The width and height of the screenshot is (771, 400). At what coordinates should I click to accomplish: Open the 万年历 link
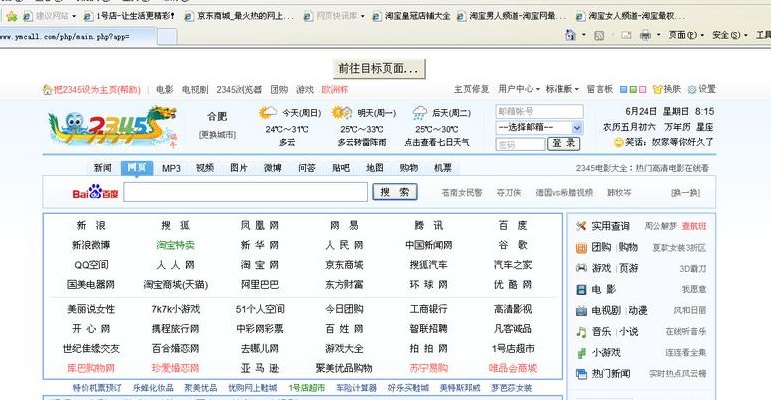click(x=678, y=127)
